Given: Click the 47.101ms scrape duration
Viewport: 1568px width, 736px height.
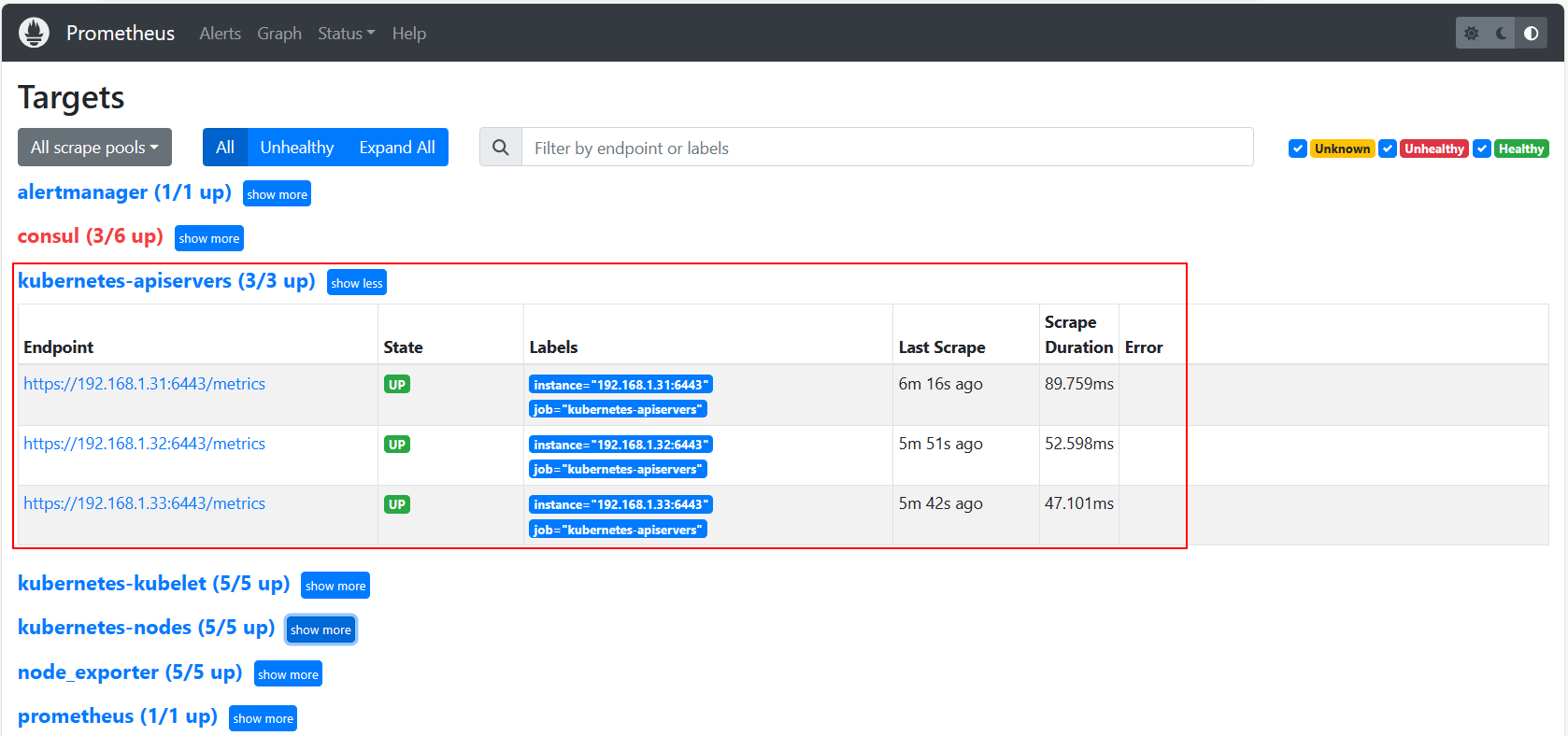Looking at the screenshot, I should pyautogui.click(x=1079, y=503).
